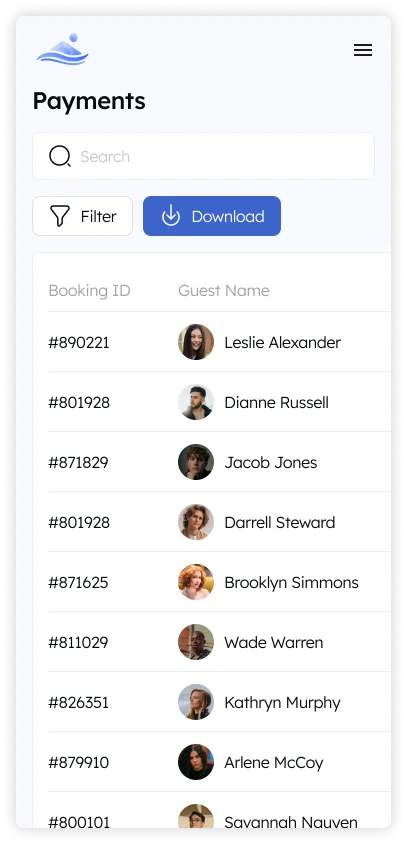Viewport: 407px width, 844px height.
Task: Open Jacob Jones's avatar photo
Action: coord(196,462)
